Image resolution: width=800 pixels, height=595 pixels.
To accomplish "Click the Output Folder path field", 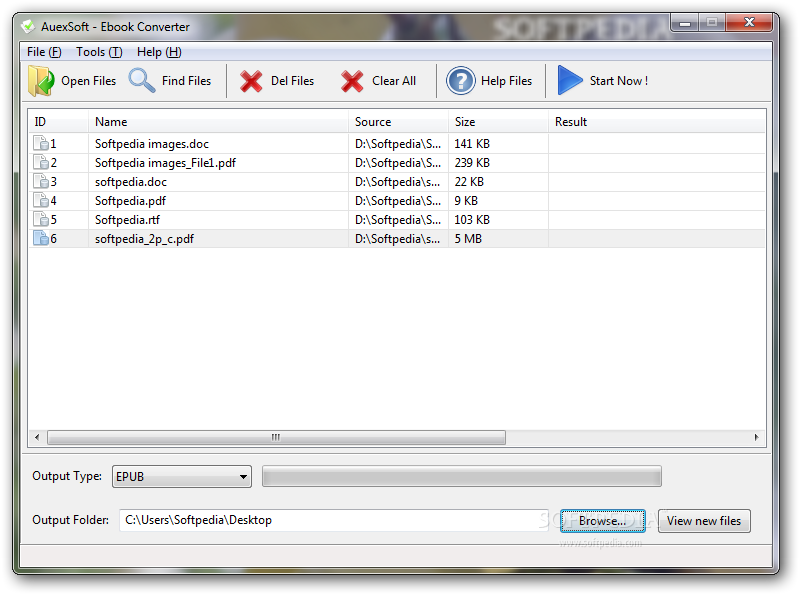I will tap(334, 520).
